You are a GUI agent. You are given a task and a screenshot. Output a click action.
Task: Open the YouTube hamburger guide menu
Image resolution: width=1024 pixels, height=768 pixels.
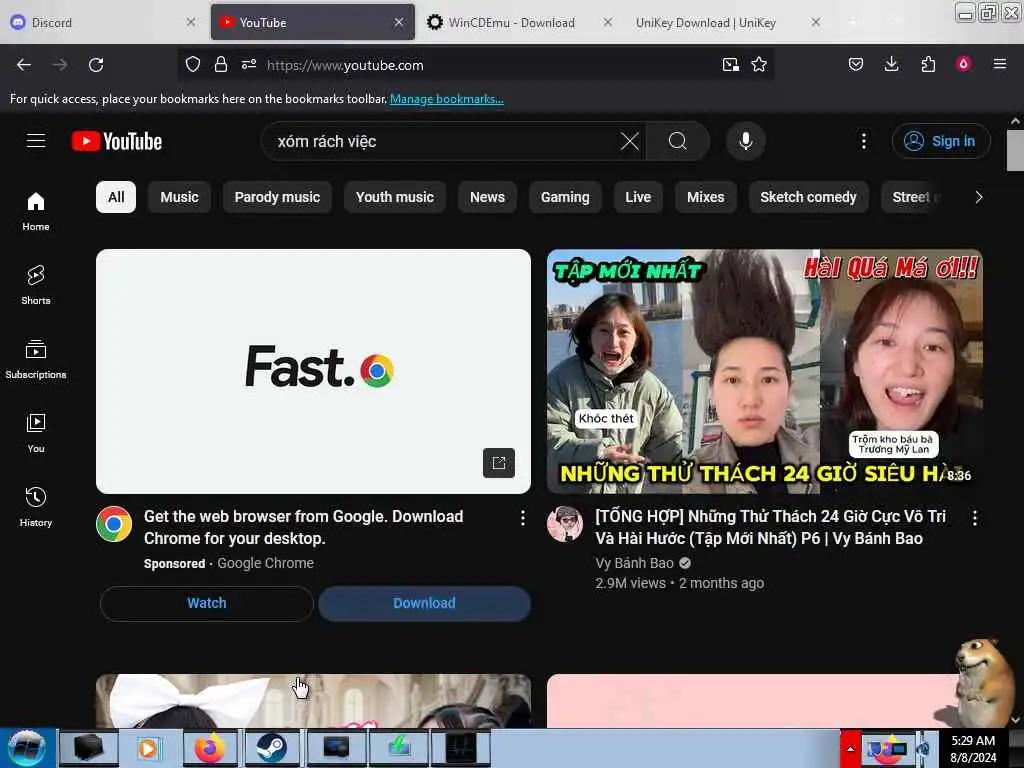click(36, 141)
